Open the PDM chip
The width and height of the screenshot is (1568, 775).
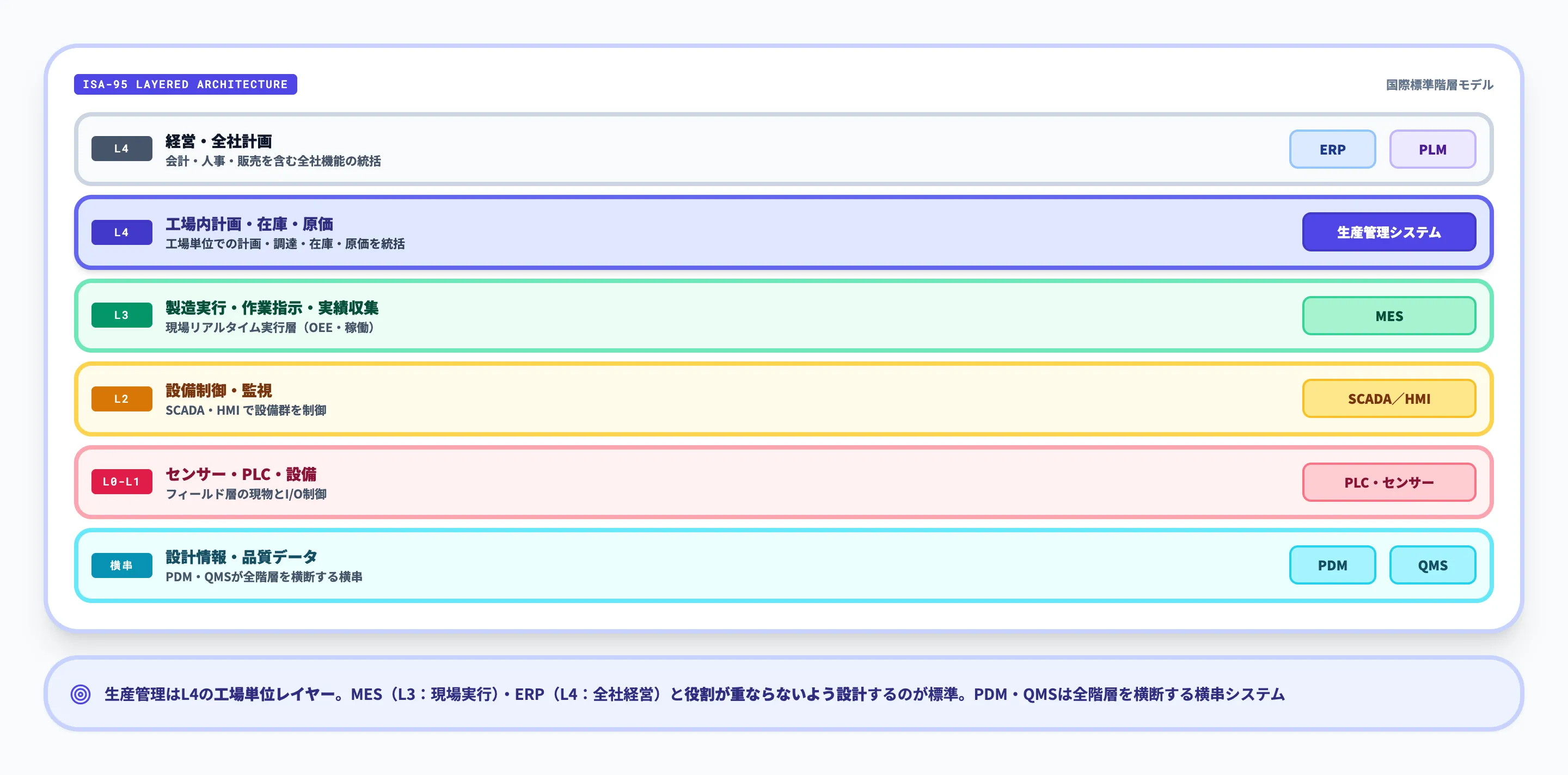click(x=1332, y=565)
